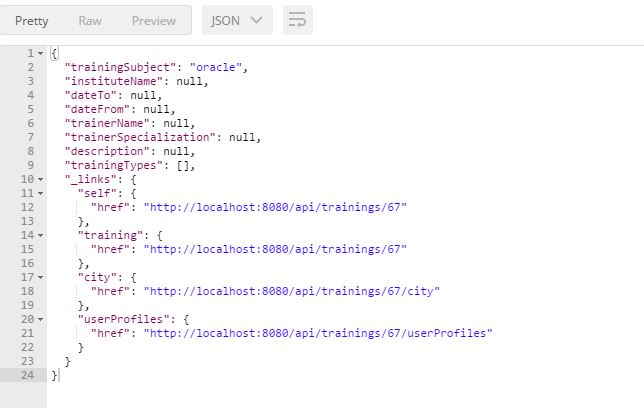Collapse the root object at line 1
The image size is (644, 408).
point(41,53)
